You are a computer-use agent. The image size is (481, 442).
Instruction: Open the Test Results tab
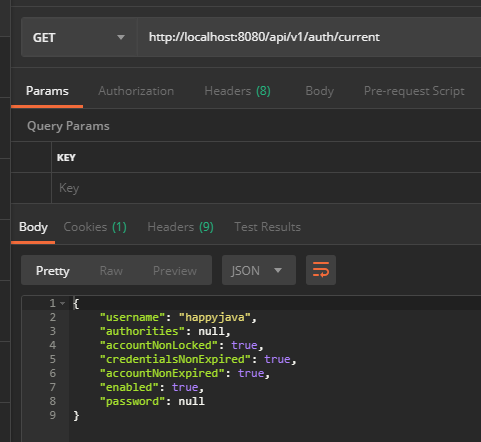pos(267,227)
